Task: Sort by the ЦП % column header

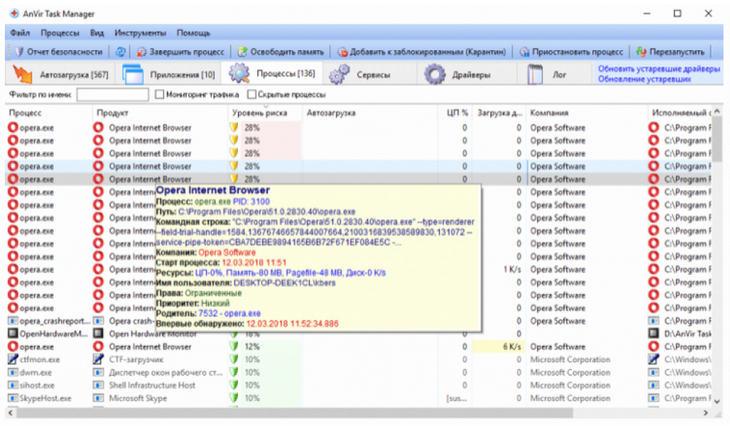Action: [457, 113]
